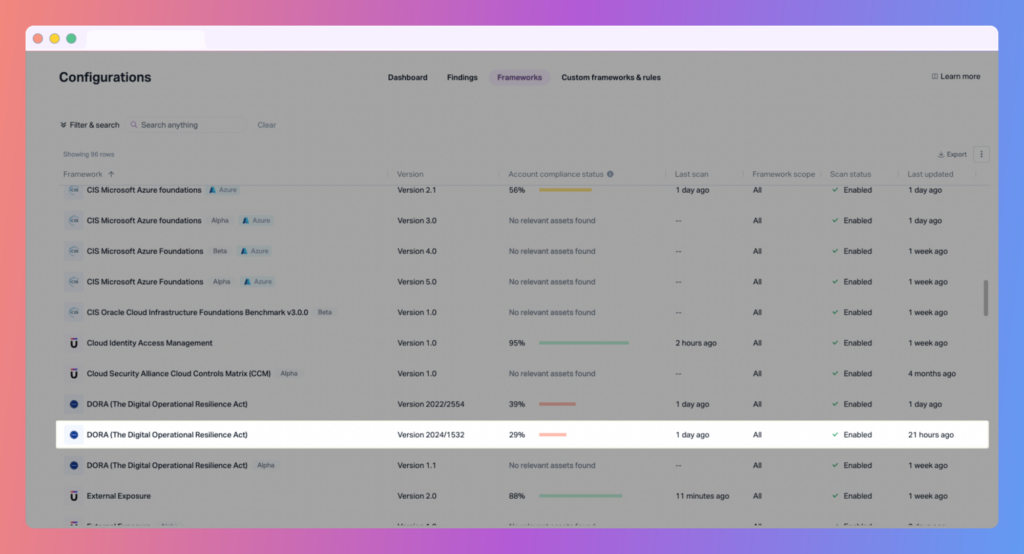Click the Last updated column header

(x=930, y=174)
